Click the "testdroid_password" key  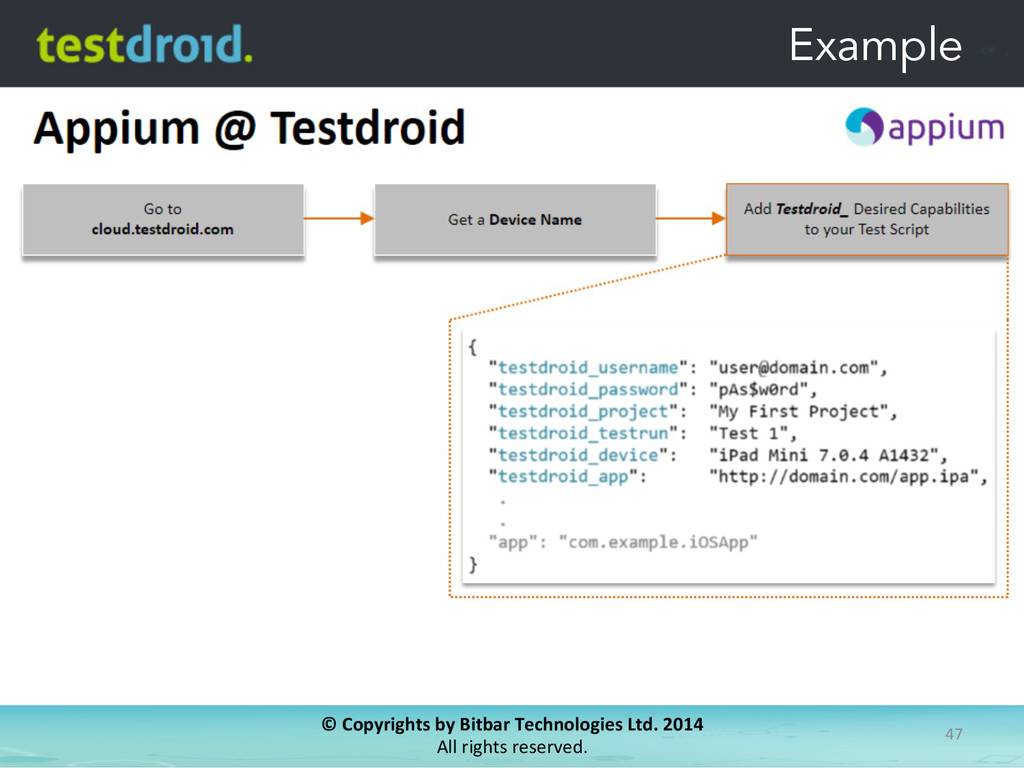click(588, 390)
